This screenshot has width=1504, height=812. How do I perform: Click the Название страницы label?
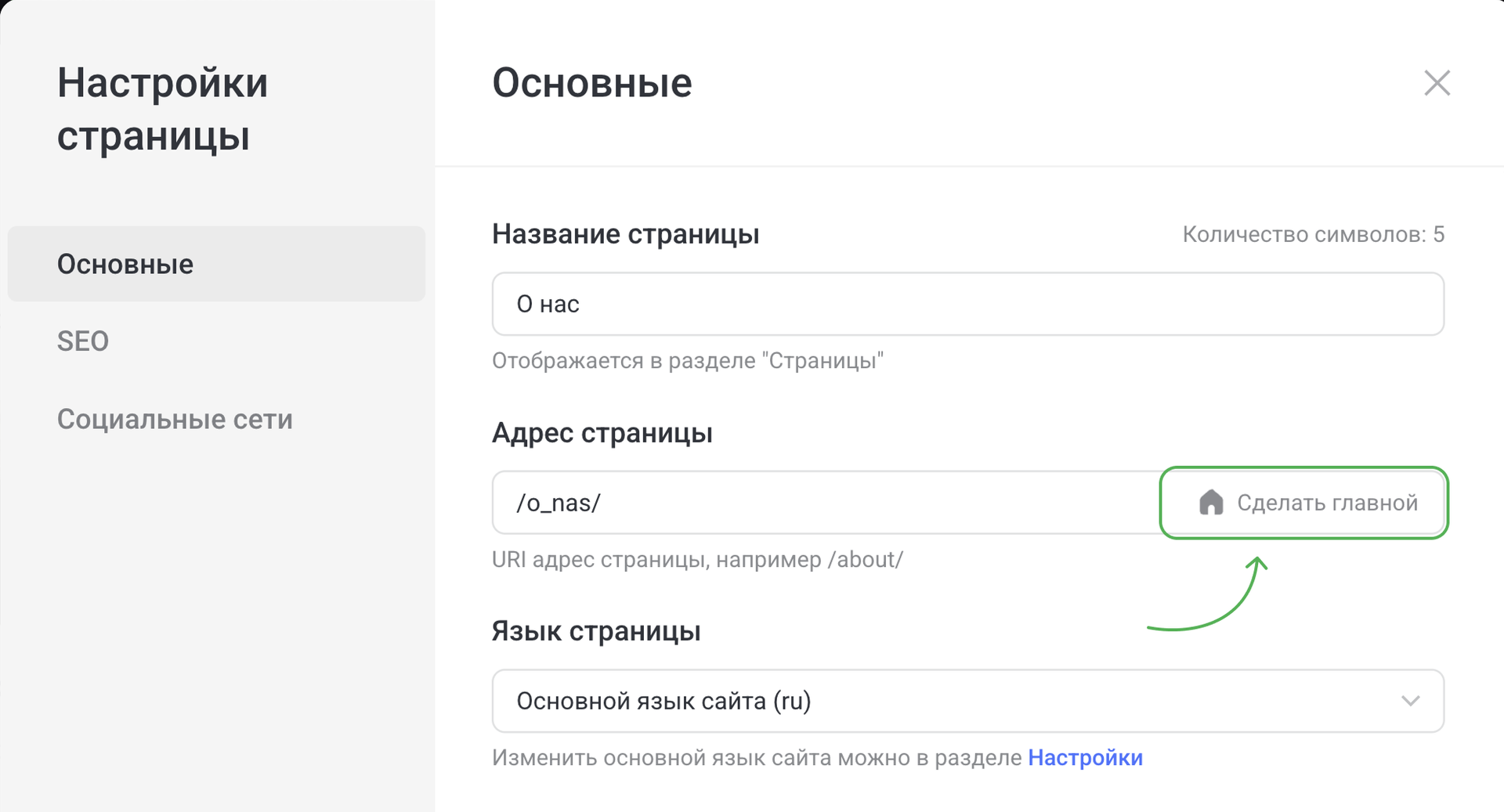[x=625, y=234]
